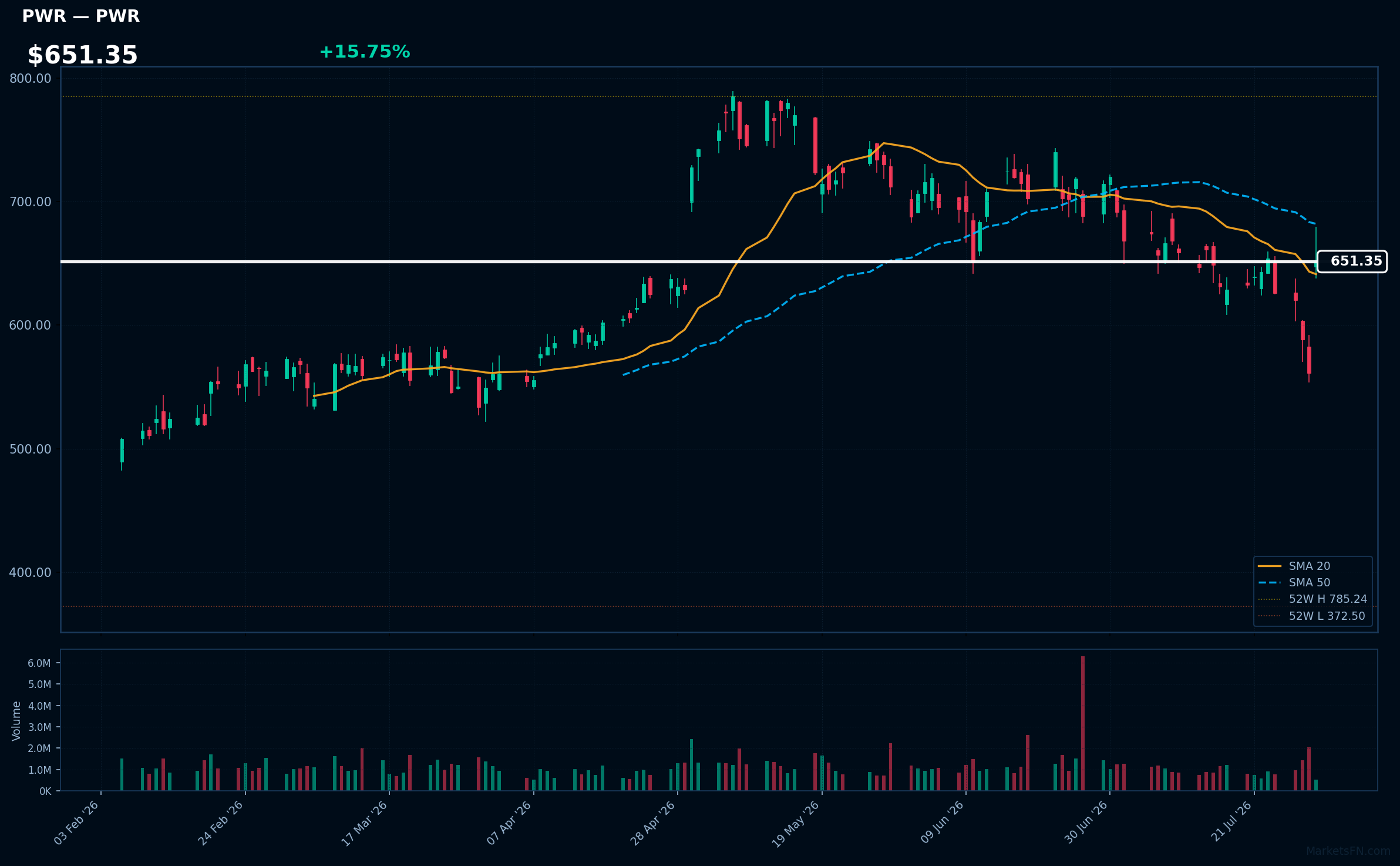Image resolution: width=1400 pixels, height=866 pixels.
Task: Click the +15.75% change percentage
Action: (x=364, y=52)
